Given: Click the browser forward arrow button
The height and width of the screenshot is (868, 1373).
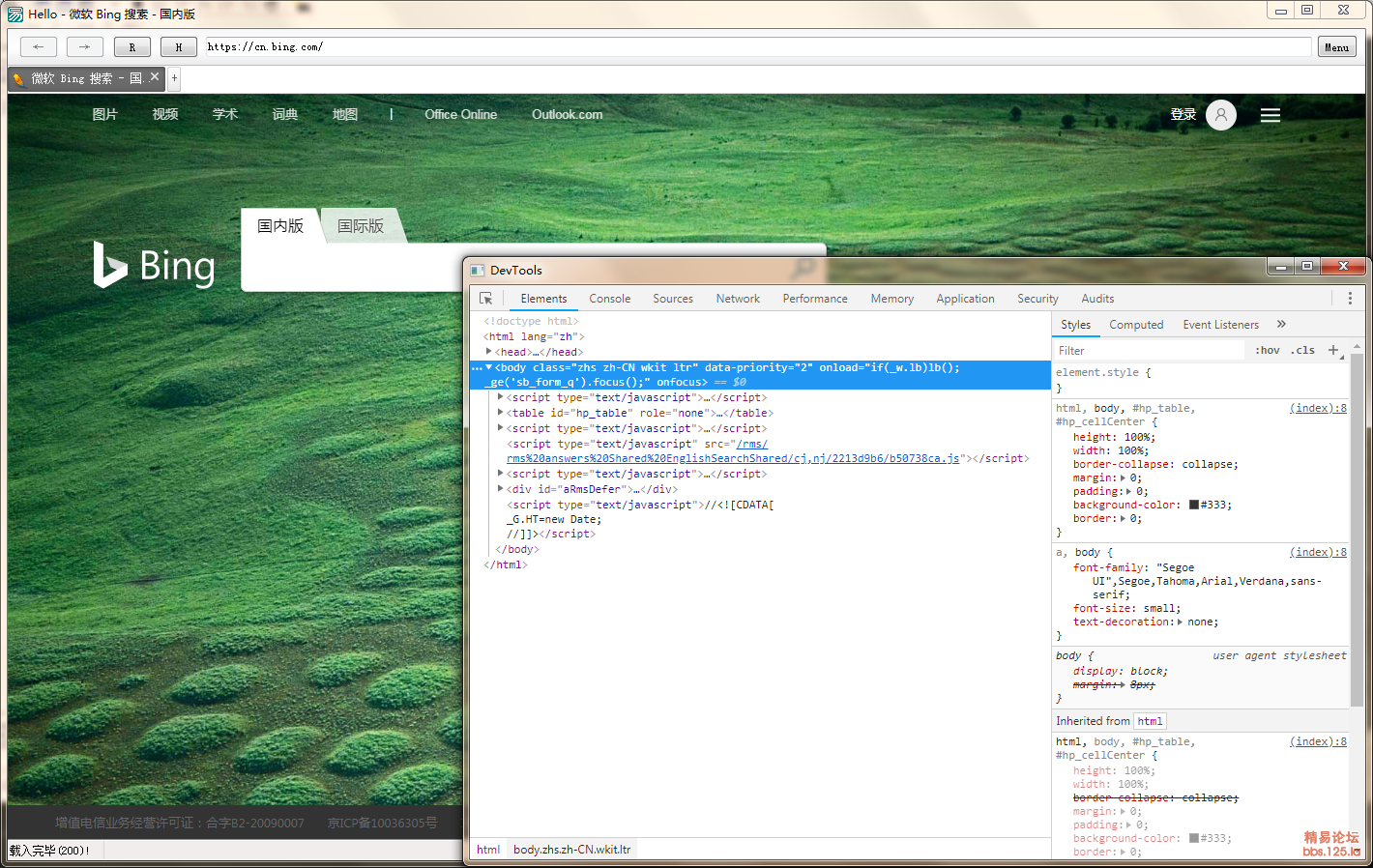Looking at the screenshot, I should (x=85, y=46).
